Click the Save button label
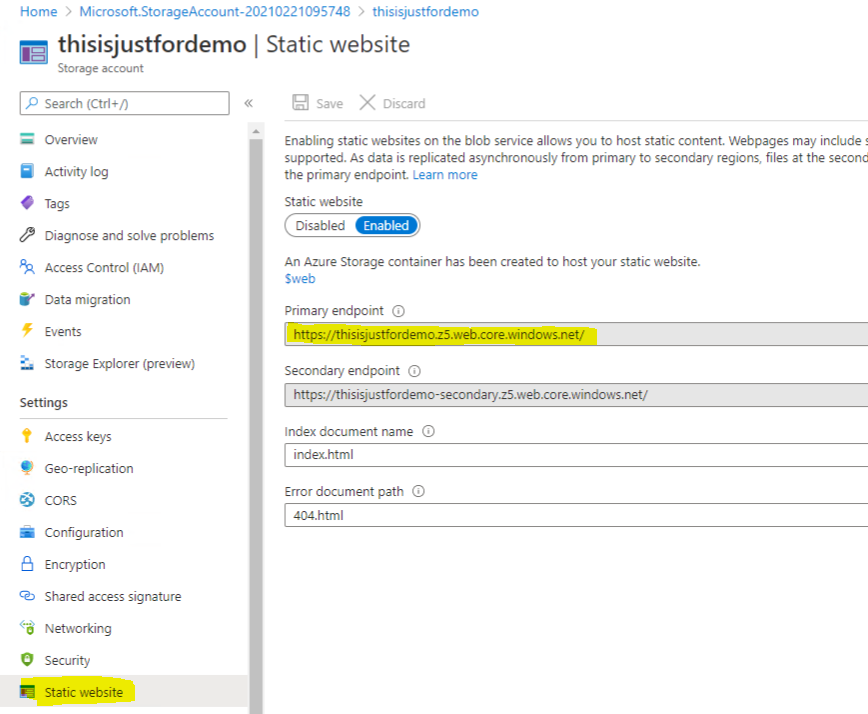 [x=329, y=104]
